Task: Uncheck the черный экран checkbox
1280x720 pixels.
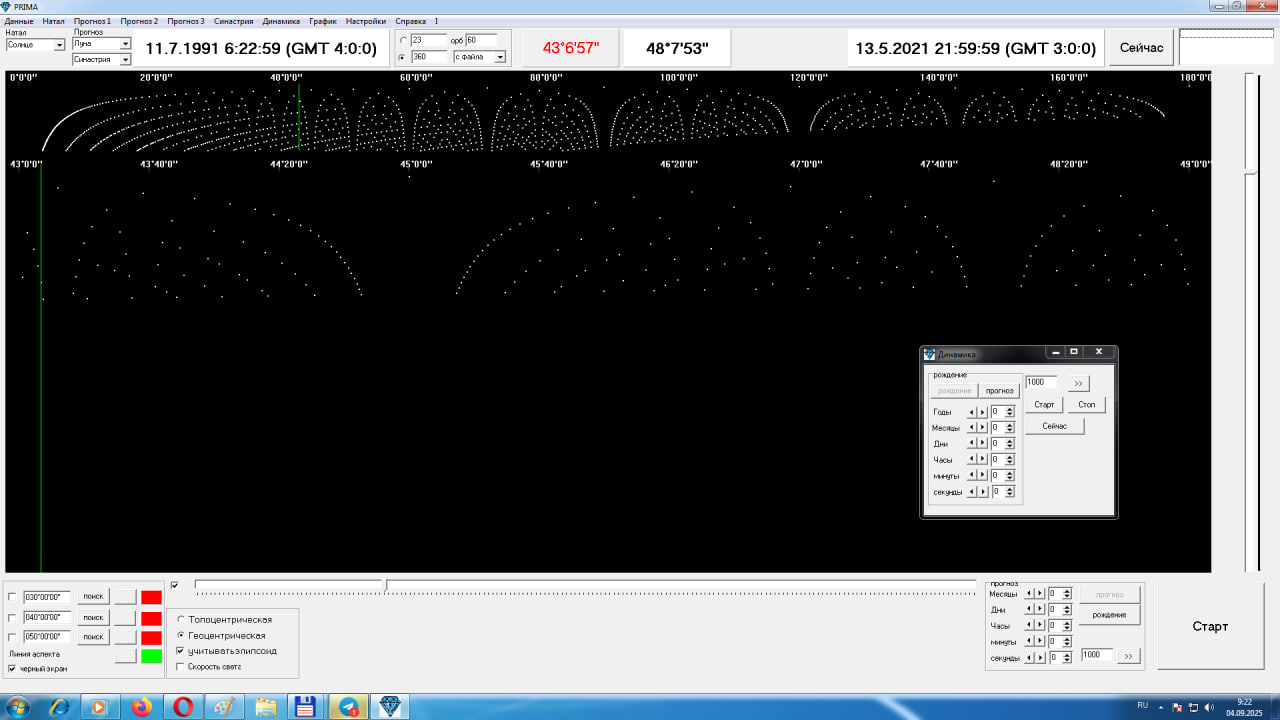Action: 12,668
